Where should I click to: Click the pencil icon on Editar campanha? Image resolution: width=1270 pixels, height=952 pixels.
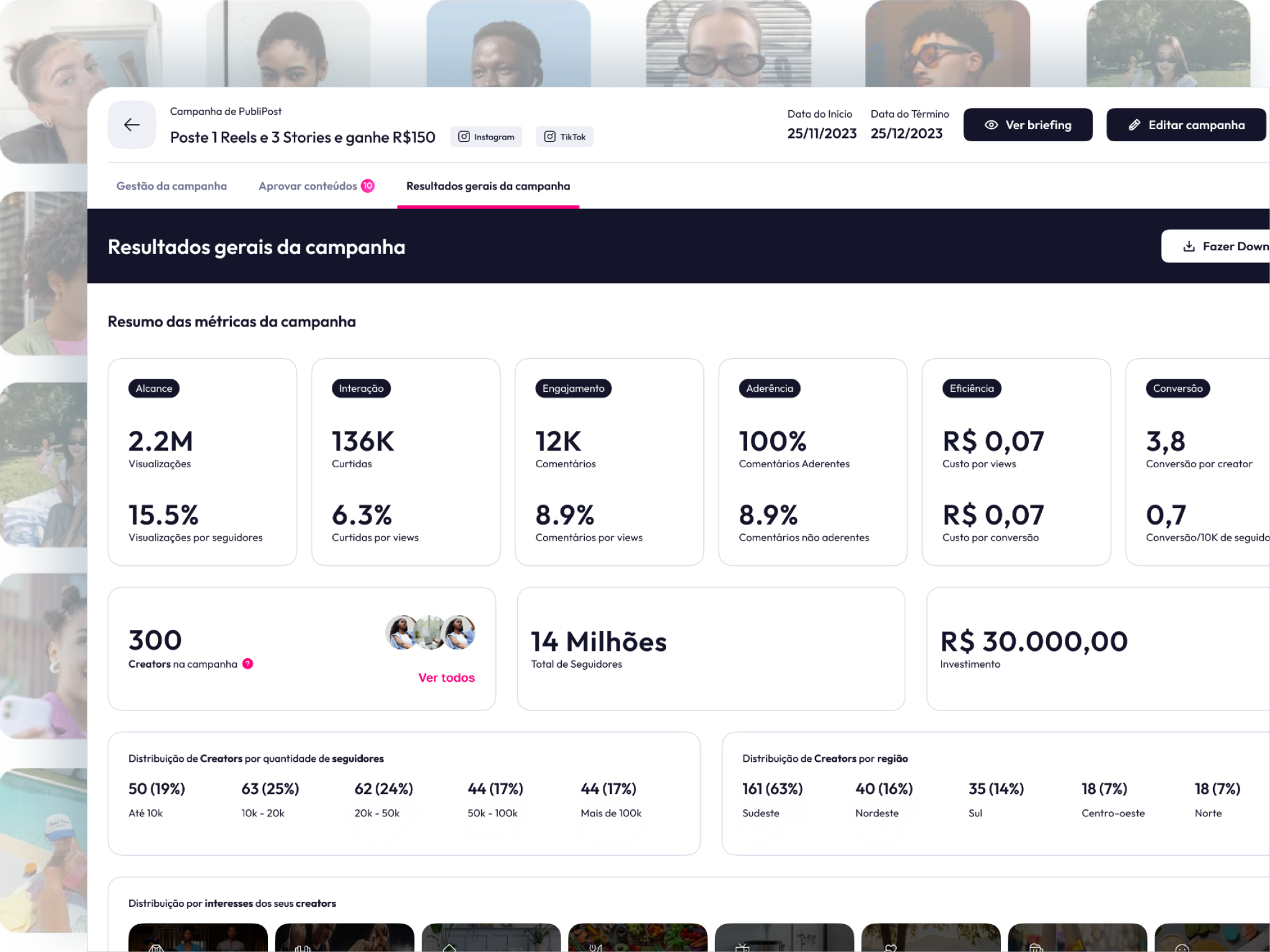coord(1135,124)
